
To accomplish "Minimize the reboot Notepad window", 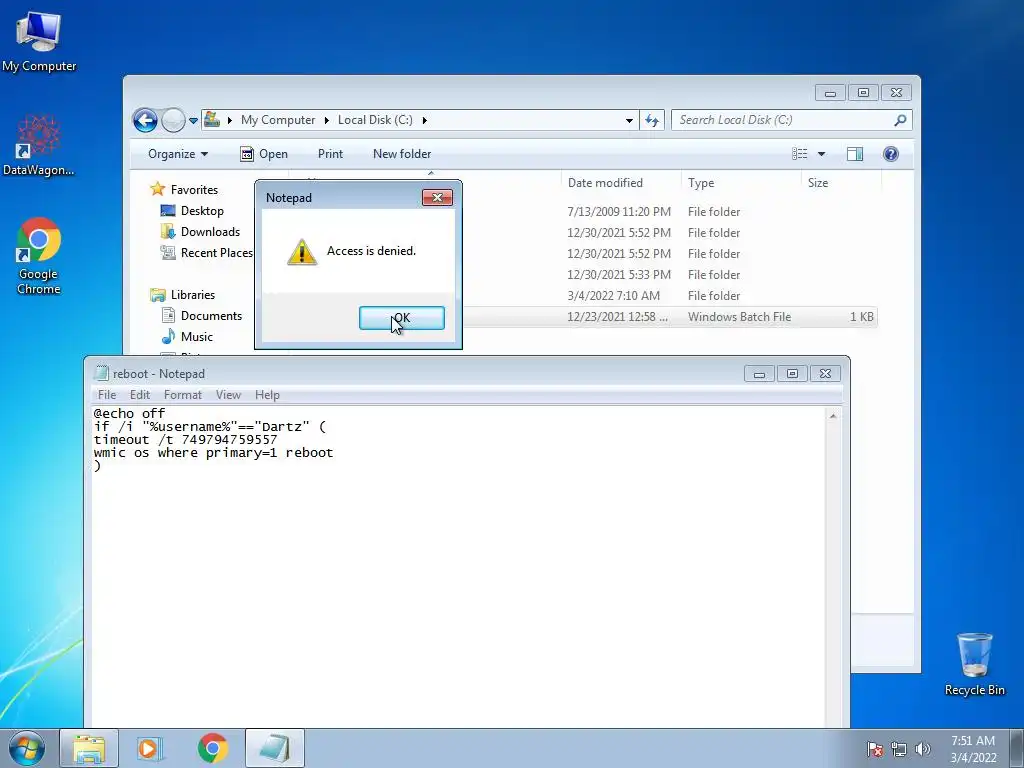I will 759,374.
